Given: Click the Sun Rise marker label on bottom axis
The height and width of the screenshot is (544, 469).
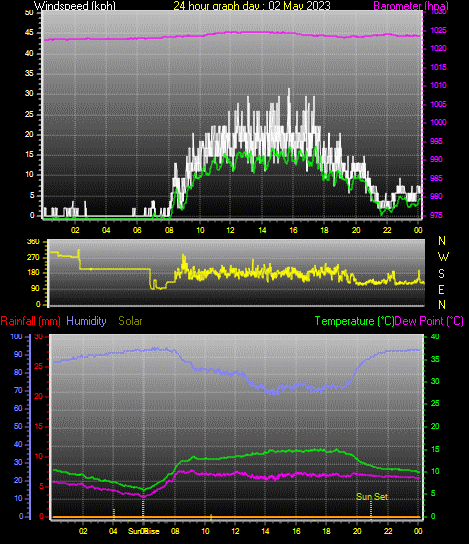Looking at the screenshot, I should pyautogui.click(x=144, y=531).
